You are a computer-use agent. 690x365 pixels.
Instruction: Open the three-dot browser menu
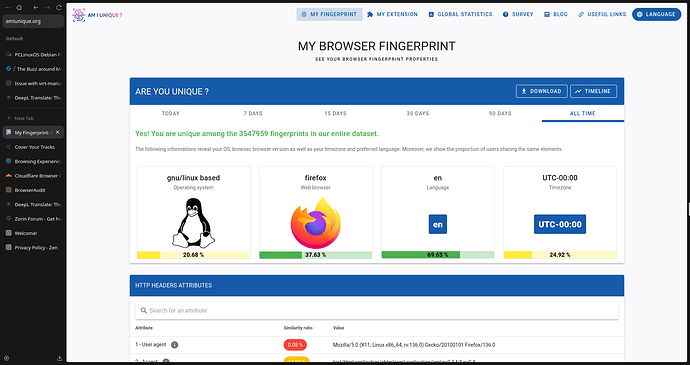point(7,7)
